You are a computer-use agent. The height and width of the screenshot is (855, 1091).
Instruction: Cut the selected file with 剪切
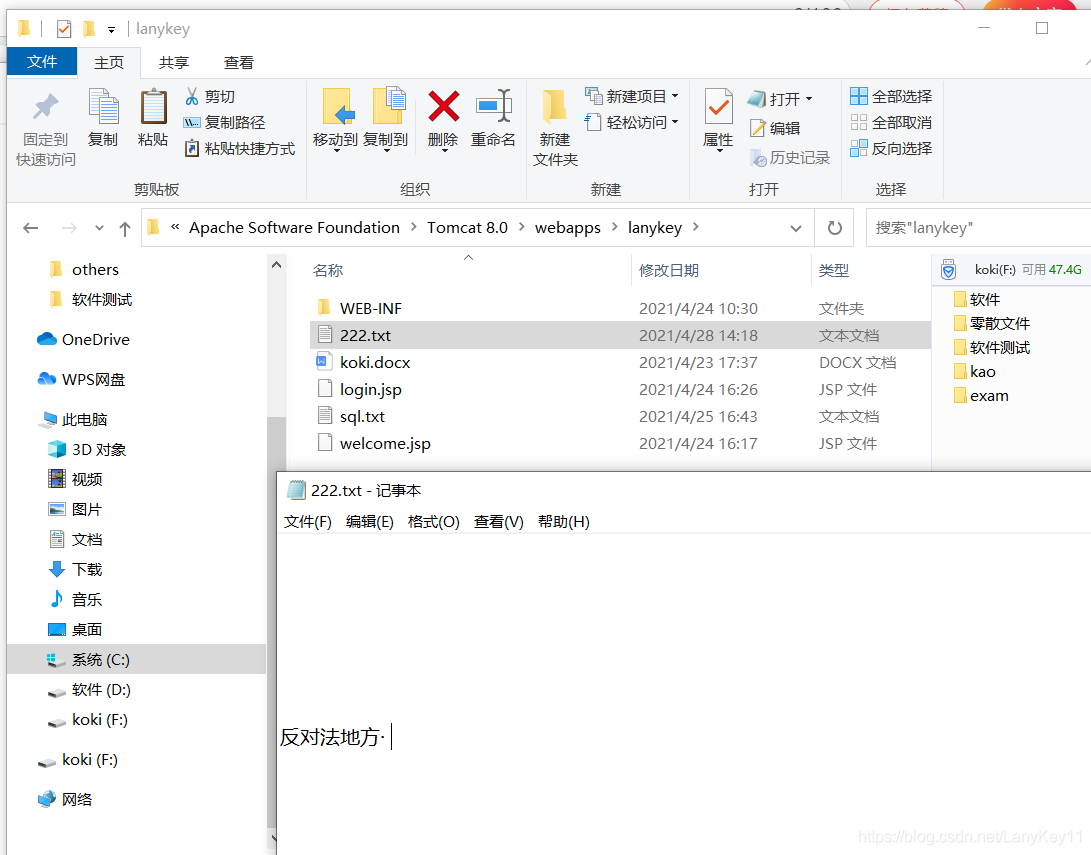(209, 97)
